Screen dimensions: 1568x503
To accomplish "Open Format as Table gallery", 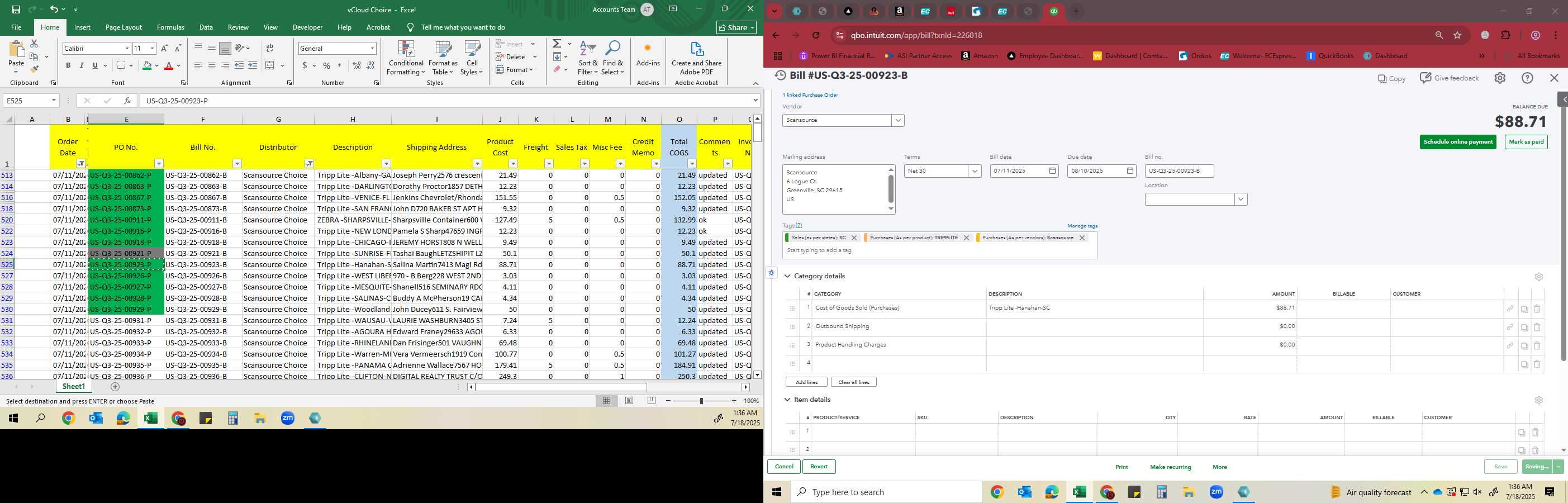I will 443,59.
